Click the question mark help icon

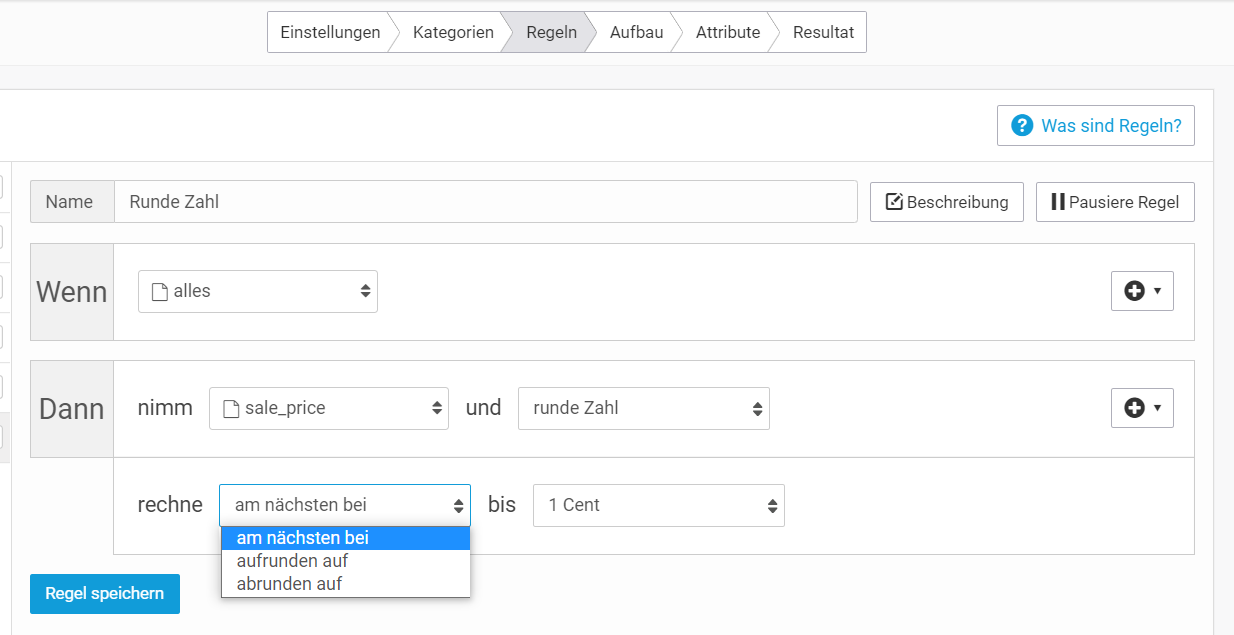click(1021, 126)
